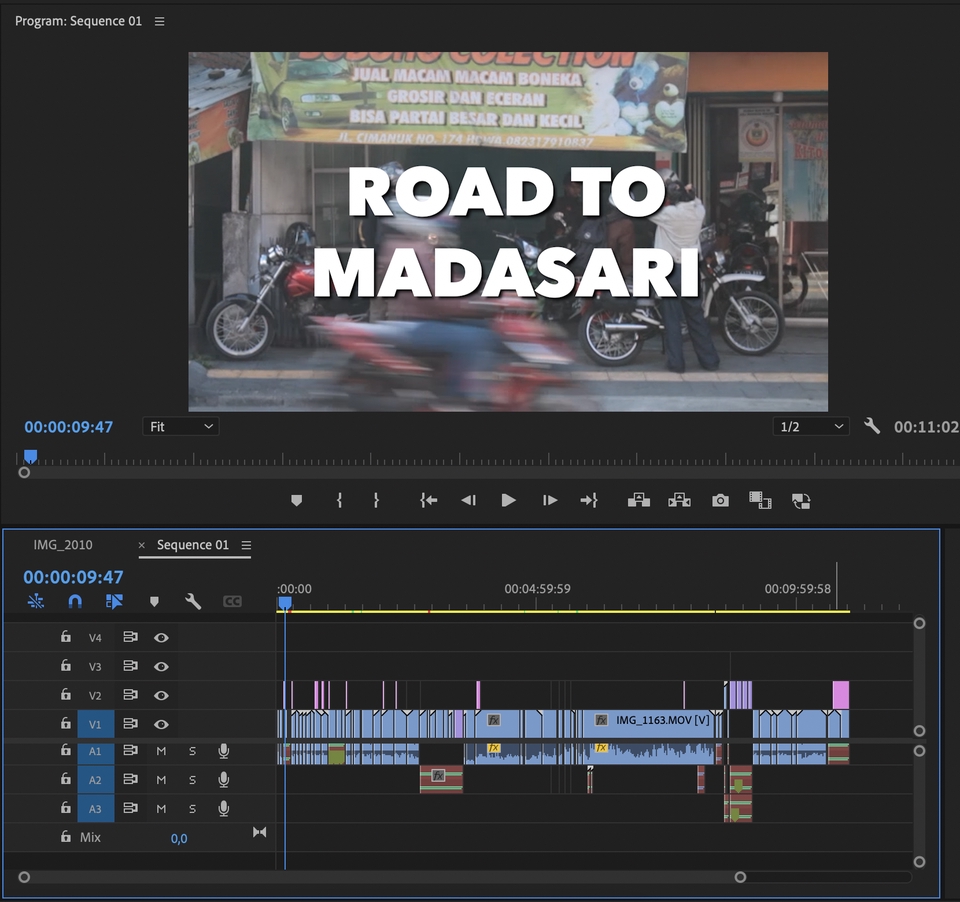The width and height of the screenshot is (960, 902).
Task: Toggle sync lock on A3
Action: (x=130, y=808)
